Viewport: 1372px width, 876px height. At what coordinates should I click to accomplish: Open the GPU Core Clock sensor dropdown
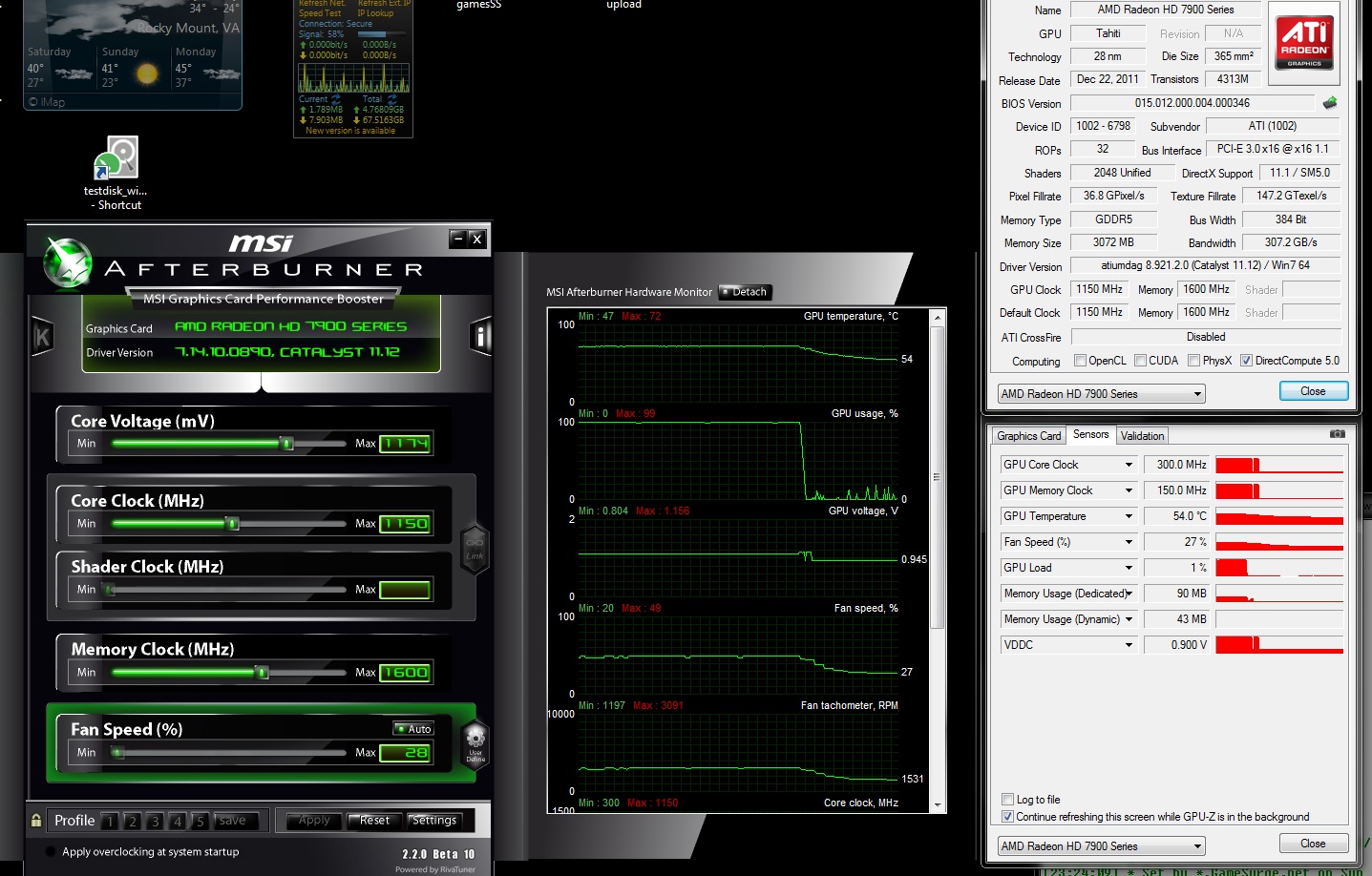[1129, 465]
